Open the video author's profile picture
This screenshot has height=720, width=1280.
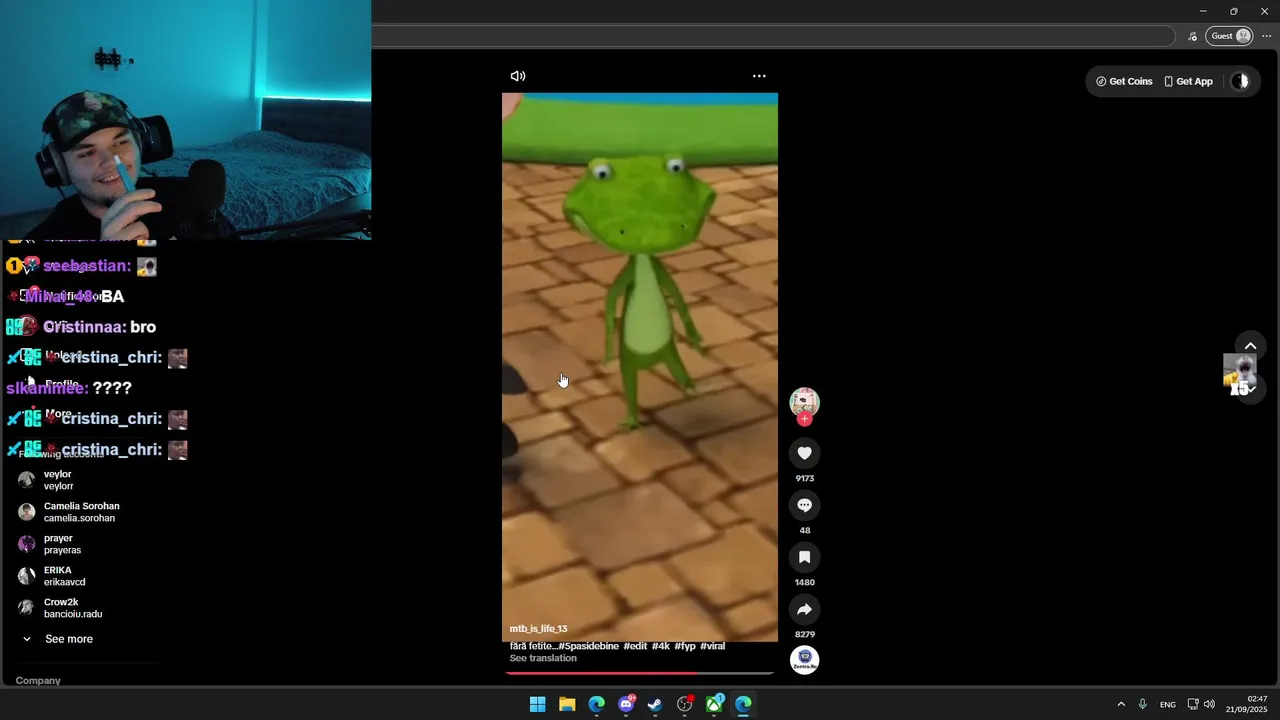tap(804, 402)
